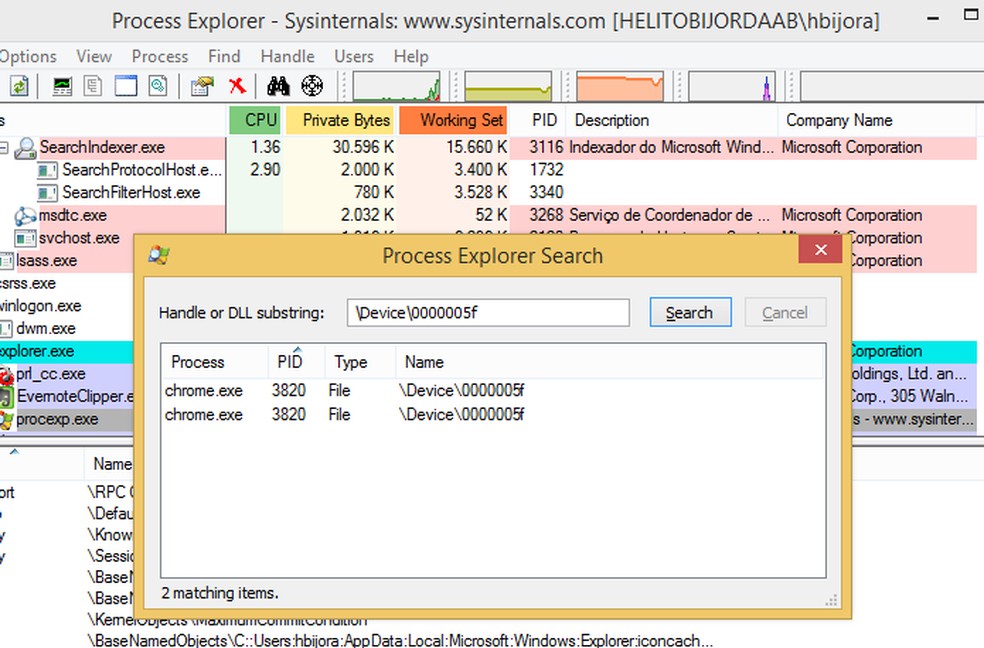Collapse the SearchIndexer.exe tree node
This screenshot has width=984, height=648.
pyautogui.click(x=4, y=148)
